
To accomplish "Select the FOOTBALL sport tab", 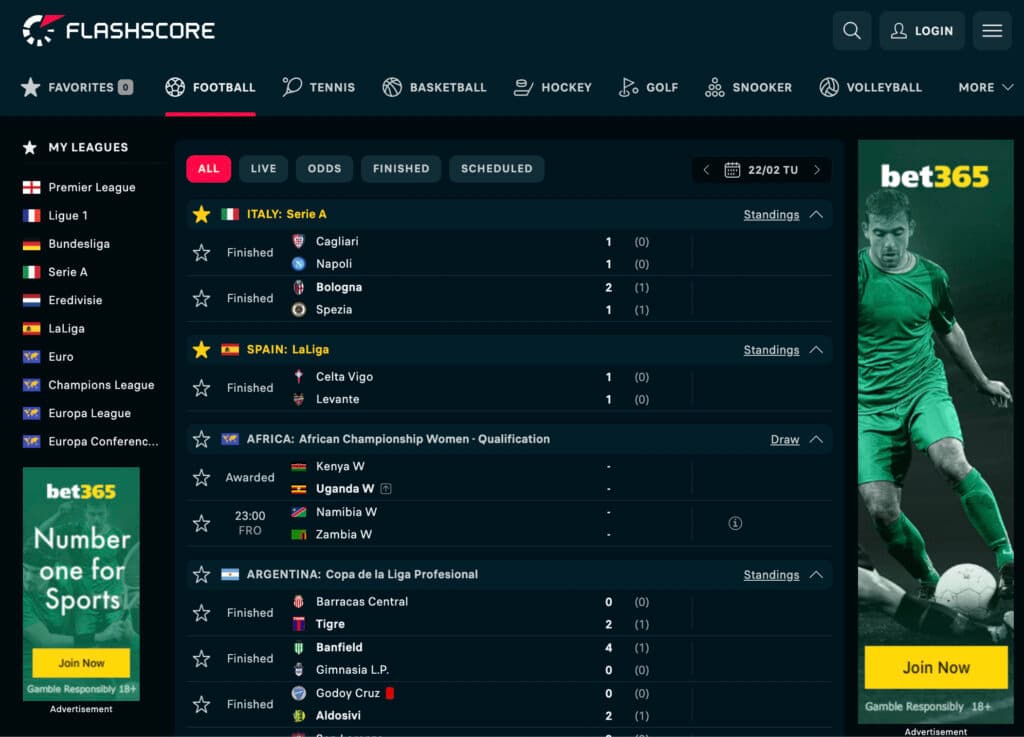I will click(x=210, y=87).
